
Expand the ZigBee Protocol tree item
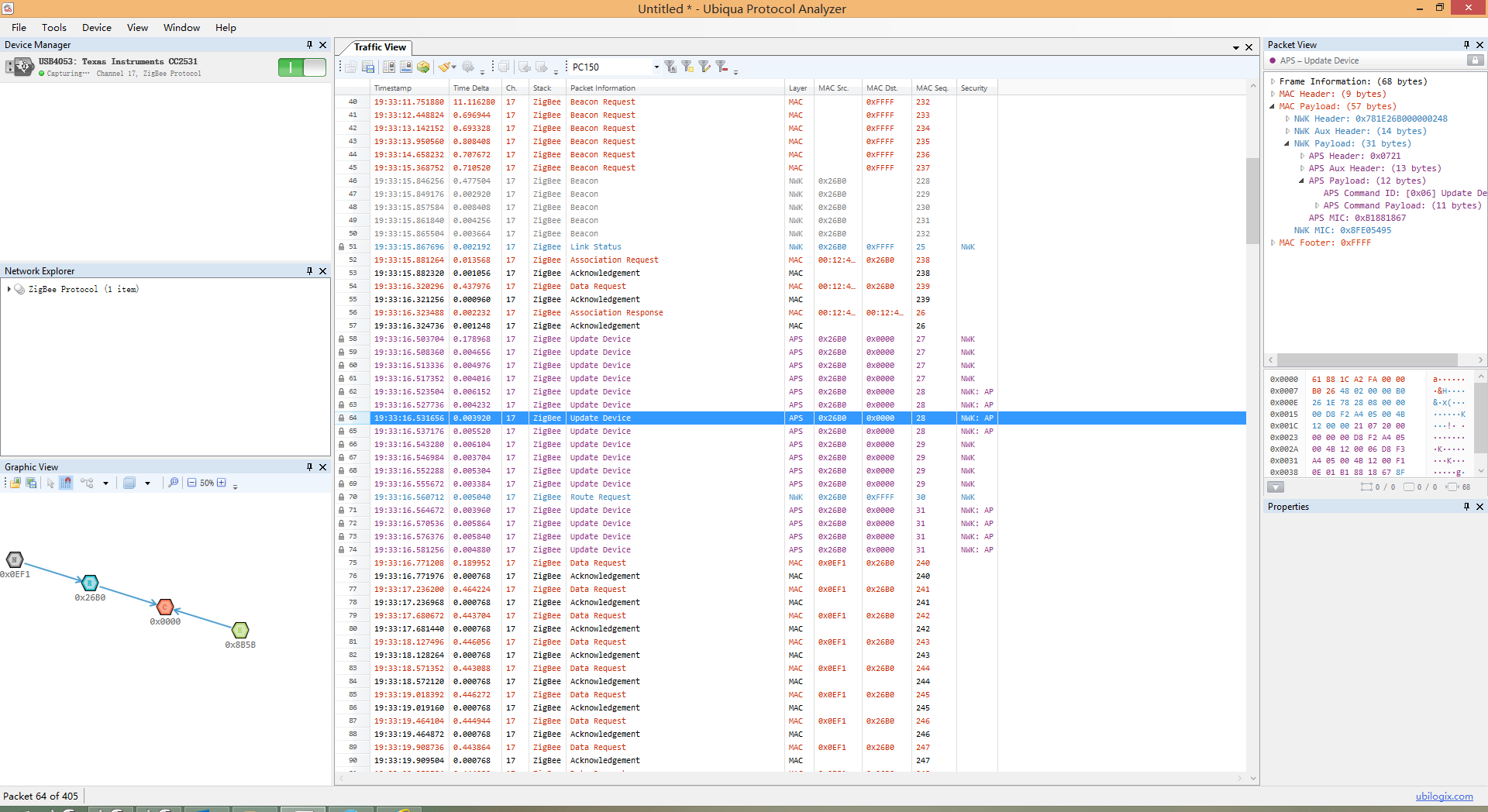click(9, 289)
